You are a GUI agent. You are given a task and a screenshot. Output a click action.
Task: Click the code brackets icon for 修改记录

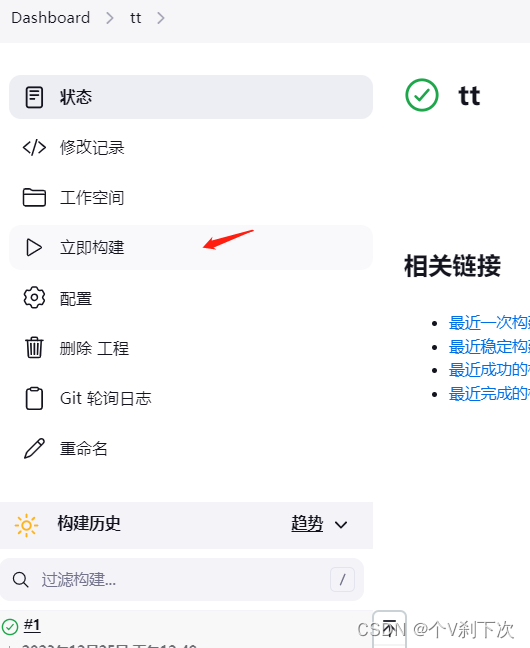pos(34,148)
